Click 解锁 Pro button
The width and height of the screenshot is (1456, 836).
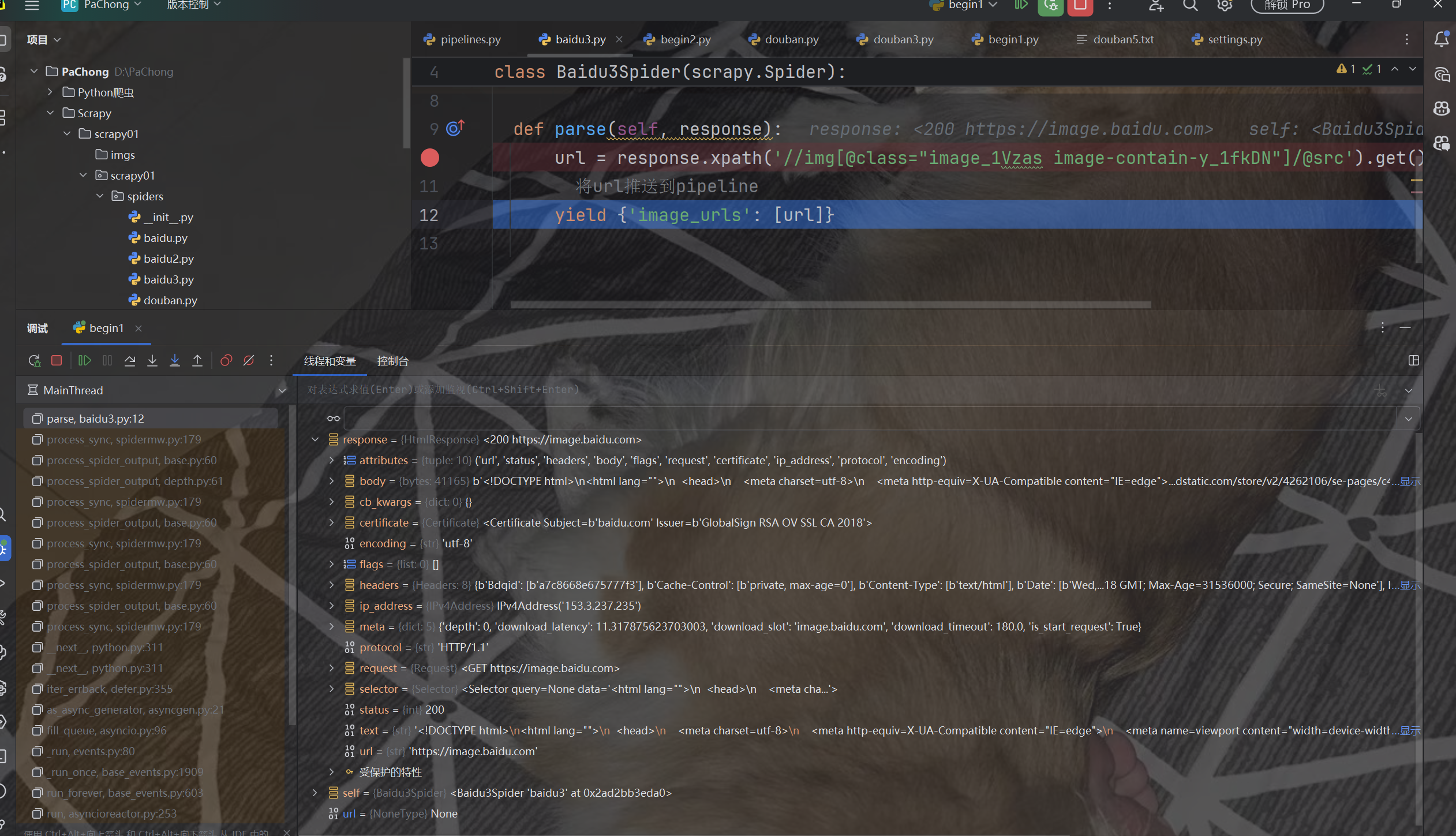pyautogui.click(x=1287, y=5)
